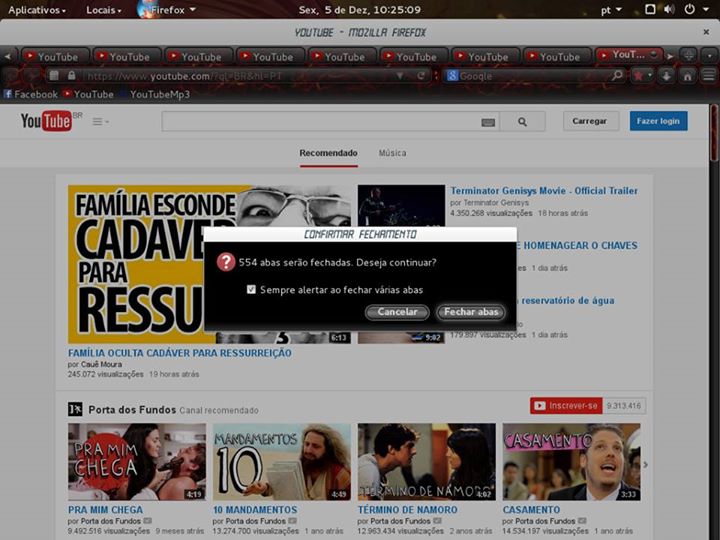Click the Firefox forward button

click(x=32, y=75)
